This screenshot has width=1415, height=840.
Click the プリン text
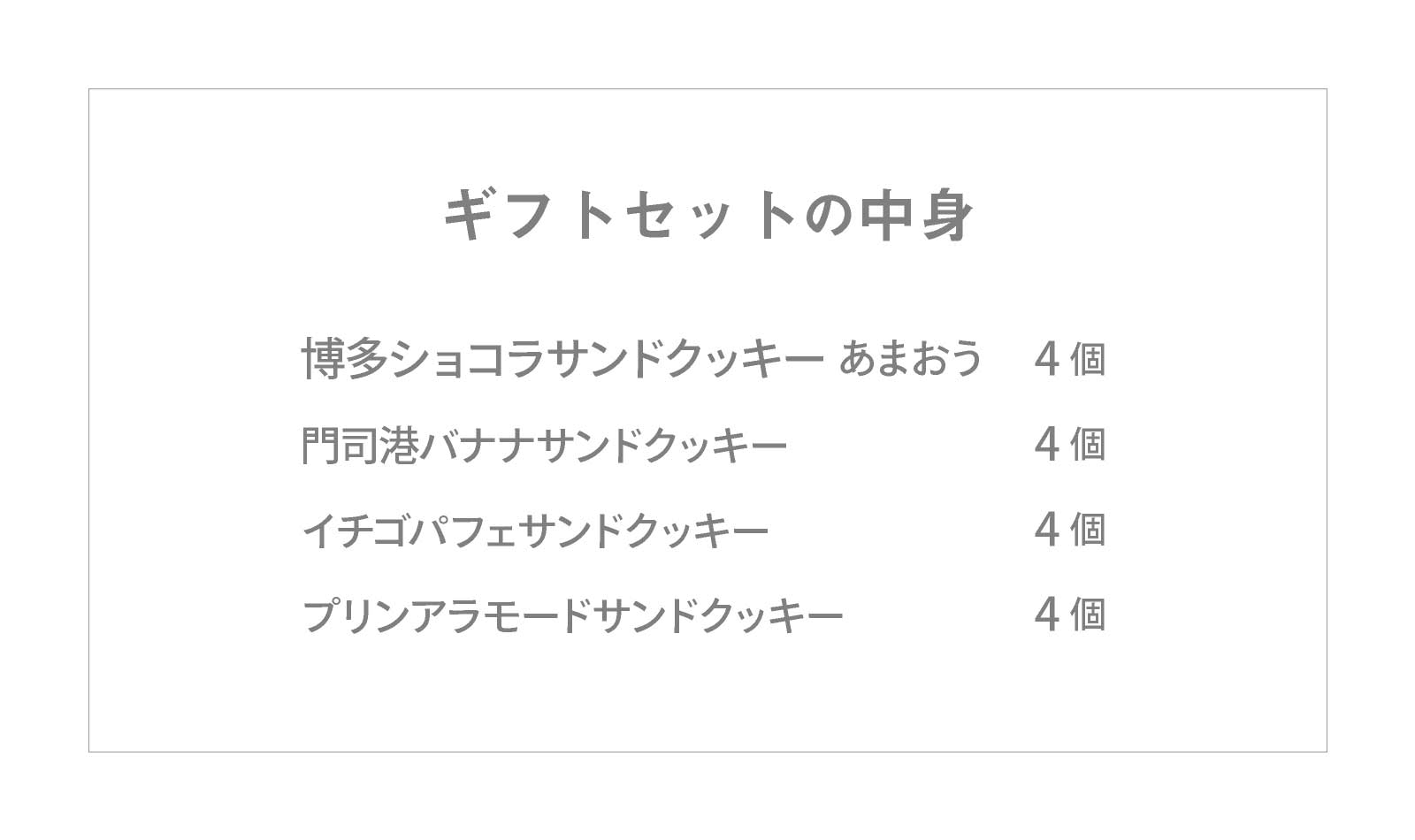pyautogui.click(x=356, y=615)
